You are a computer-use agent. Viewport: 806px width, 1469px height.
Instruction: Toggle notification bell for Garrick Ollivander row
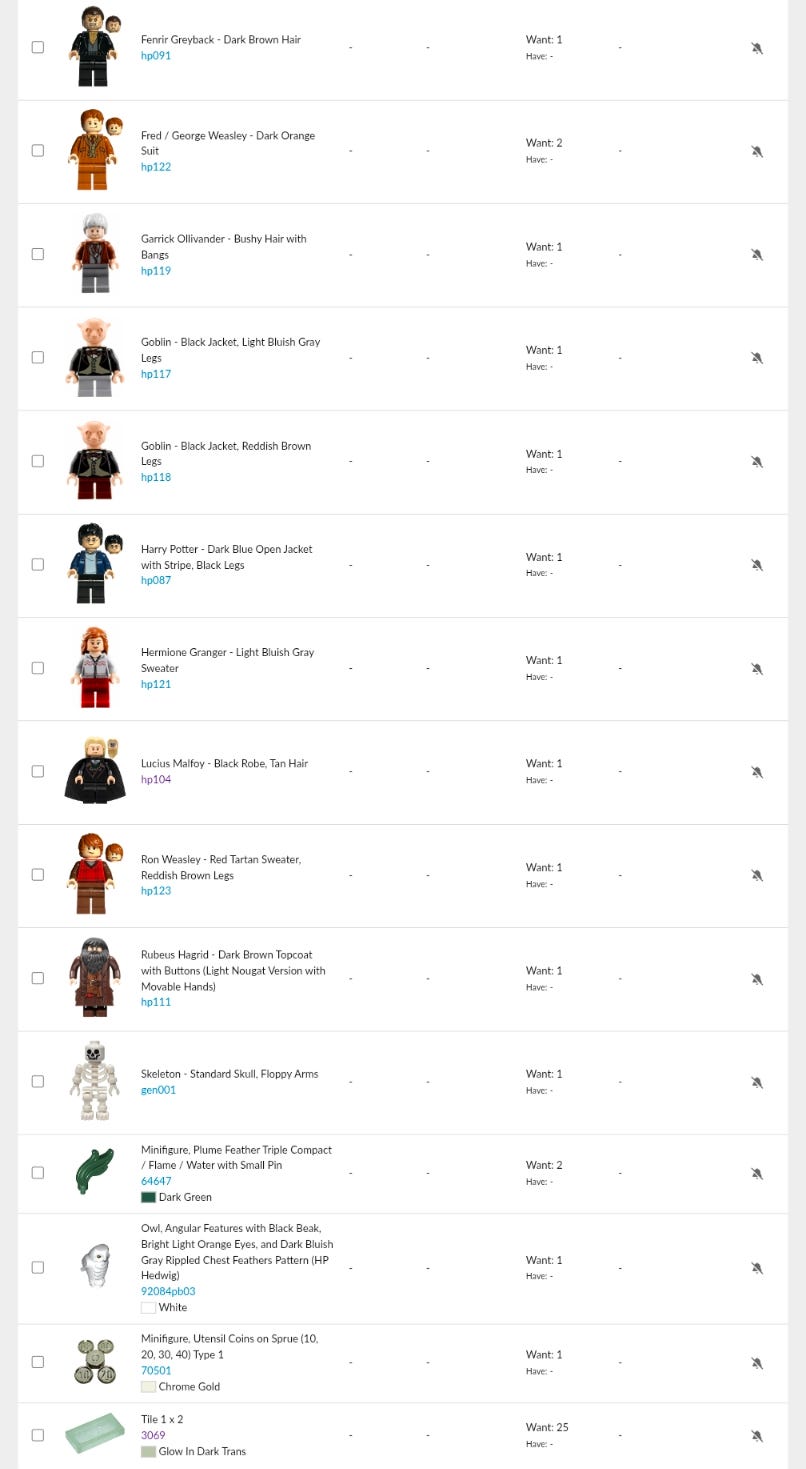(757, 255)
